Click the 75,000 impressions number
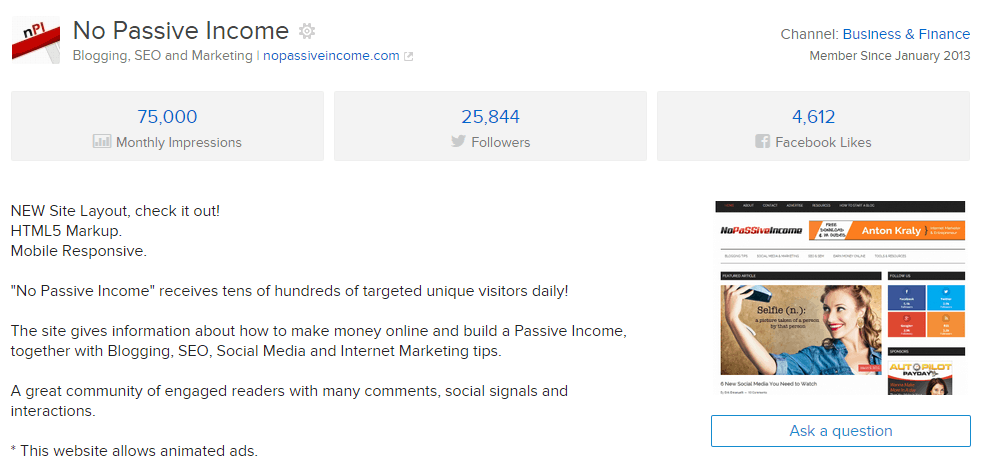This screenshot has width=998, height=470. coord(167,116)
